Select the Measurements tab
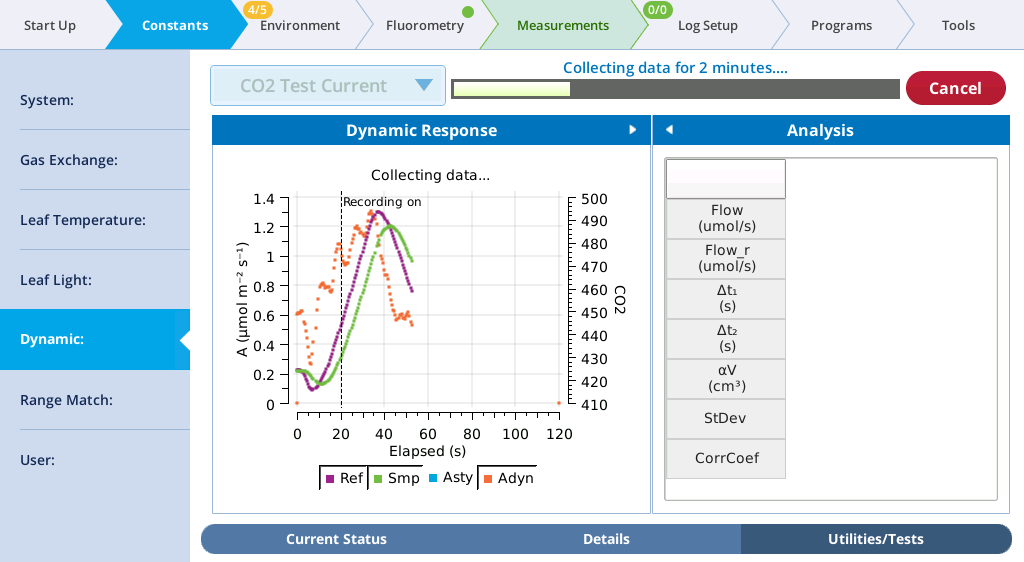 (563, 25)
